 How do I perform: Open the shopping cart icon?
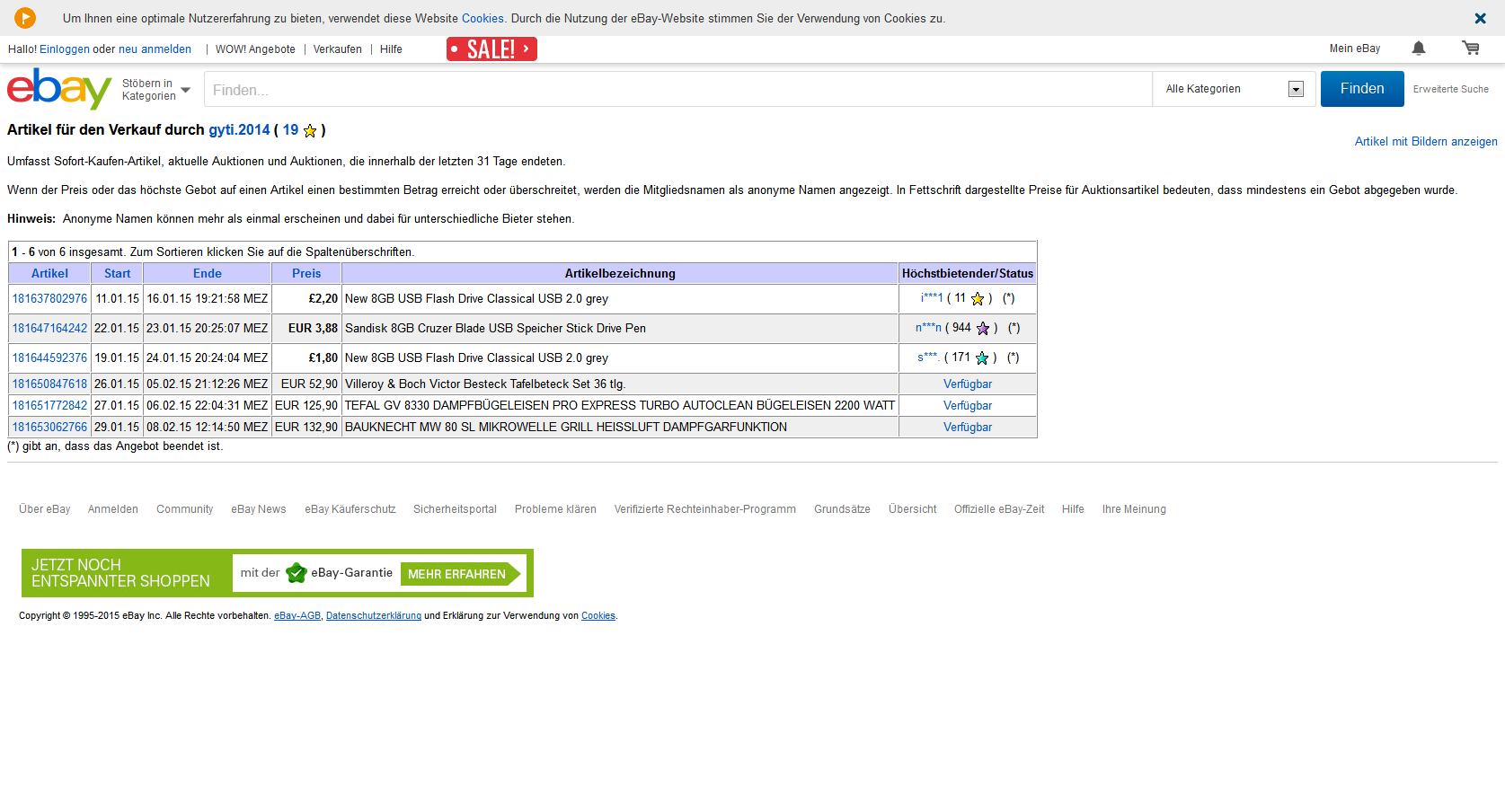[1471, 49]
